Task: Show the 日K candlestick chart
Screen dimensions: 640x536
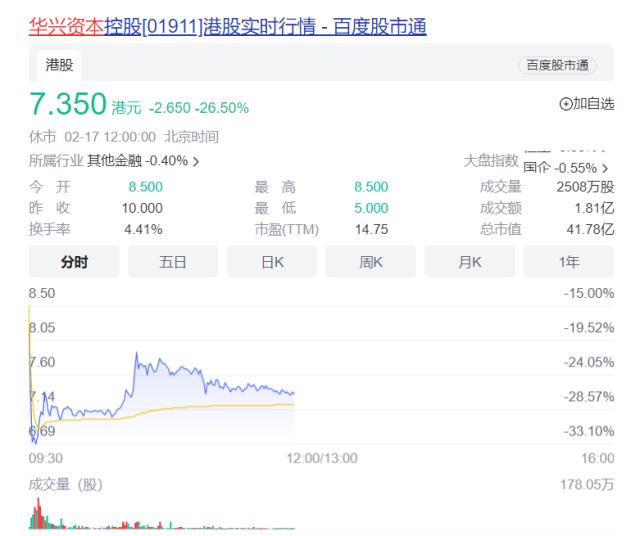Action: point(272,262)
